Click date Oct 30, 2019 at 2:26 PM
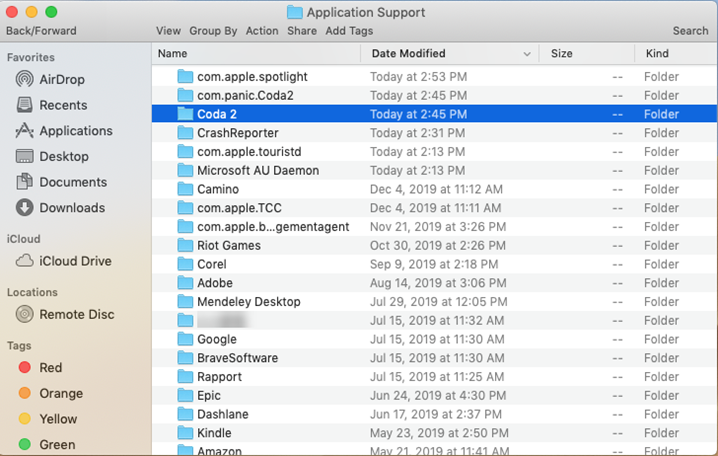718x456 pixels. [438, 245]
